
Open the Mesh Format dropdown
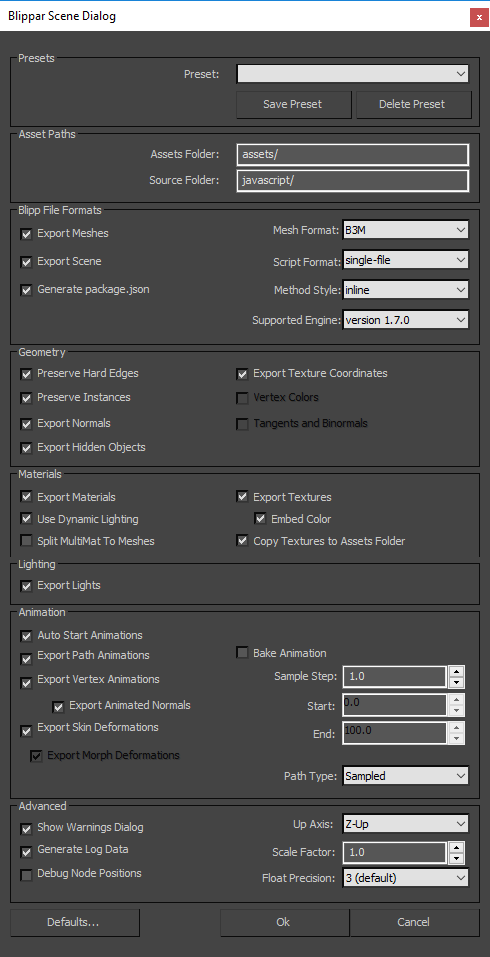[x=406, y=230]
